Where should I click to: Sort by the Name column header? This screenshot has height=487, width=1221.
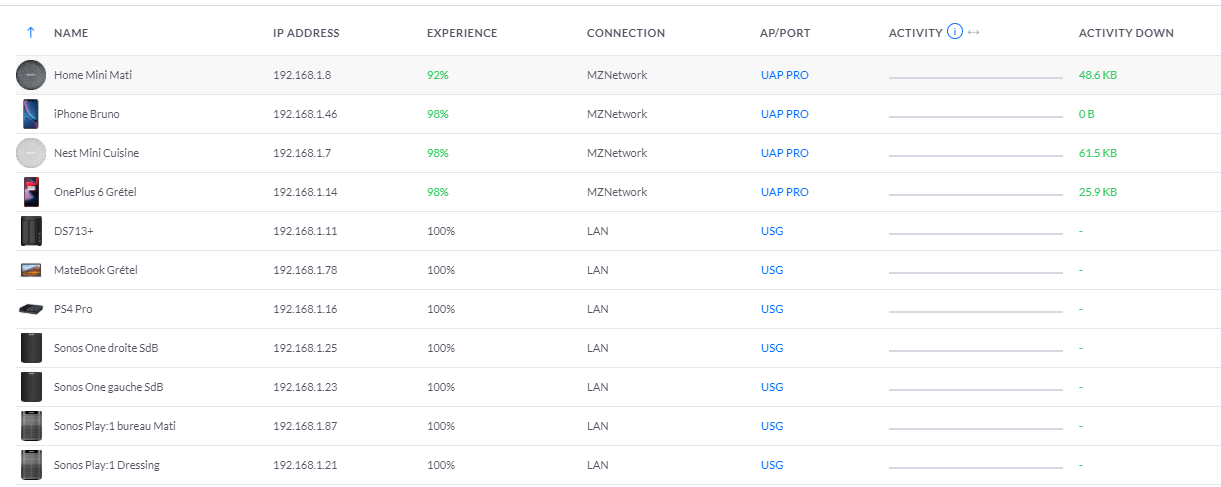pos(71,33)
